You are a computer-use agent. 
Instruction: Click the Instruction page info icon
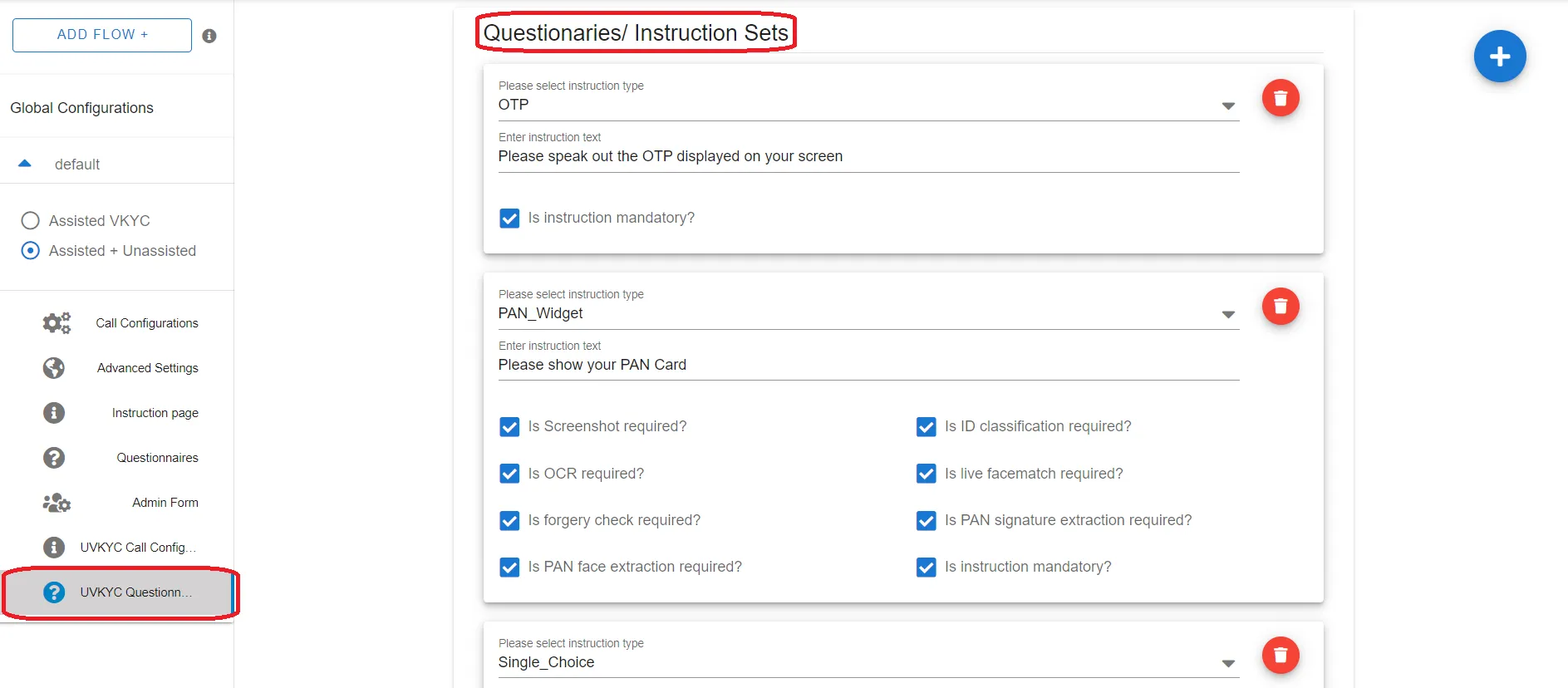coord(54,413)
